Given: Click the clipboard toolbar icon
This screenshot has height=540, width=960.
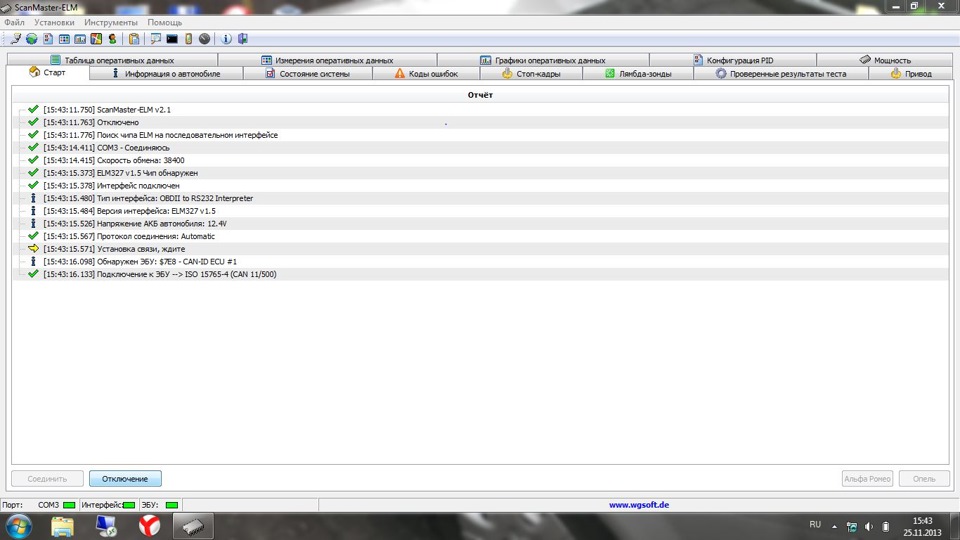Looking at the screenshot, I should coord(134,39).
